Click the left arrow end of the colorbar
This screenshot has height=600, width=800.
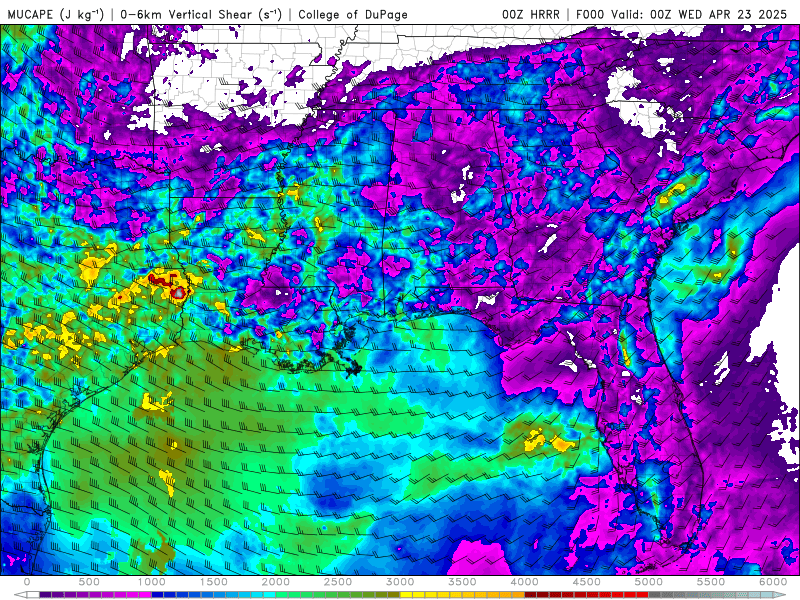coord(20,595)
